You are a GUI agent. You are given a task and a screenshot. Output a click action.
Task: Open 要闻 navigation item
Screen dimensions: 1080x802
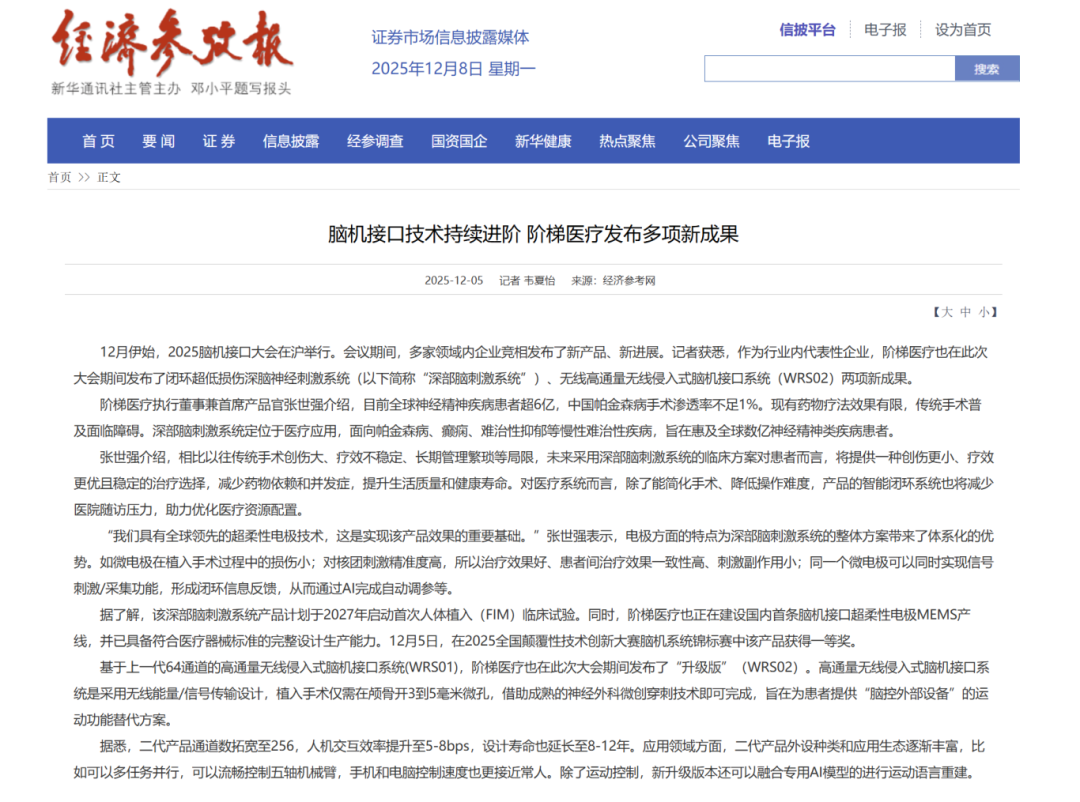coord(158,141)
